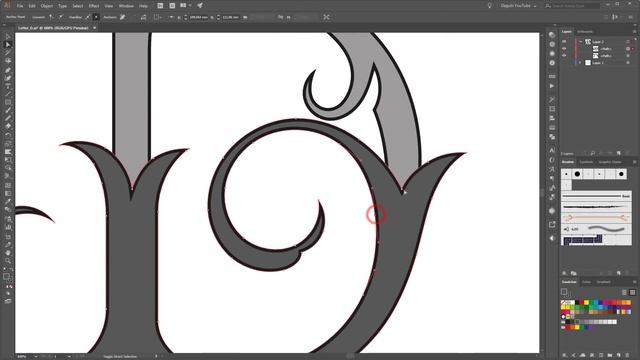
Task: Click the New Color Group folder icon
Action: 610,355
